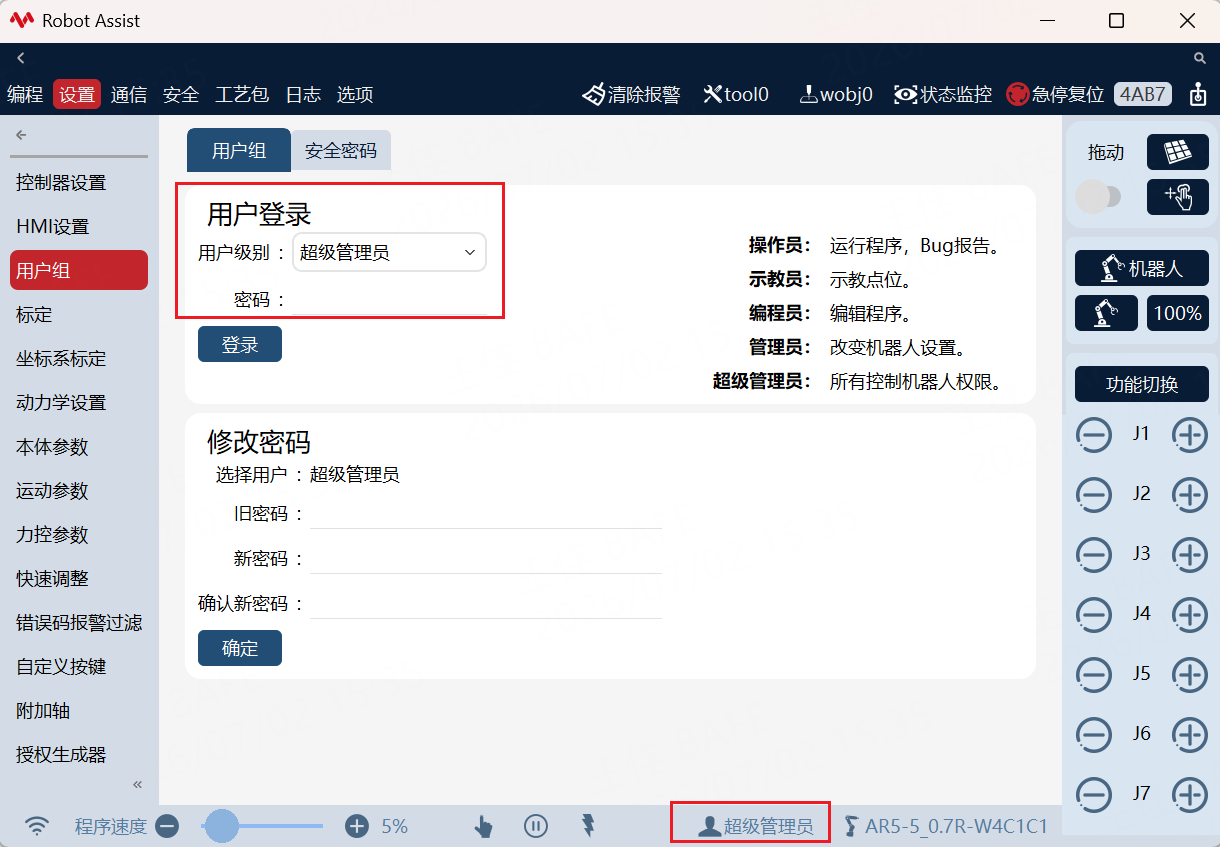
Task: Click the program speed slider handle
Action: (221, 826)
